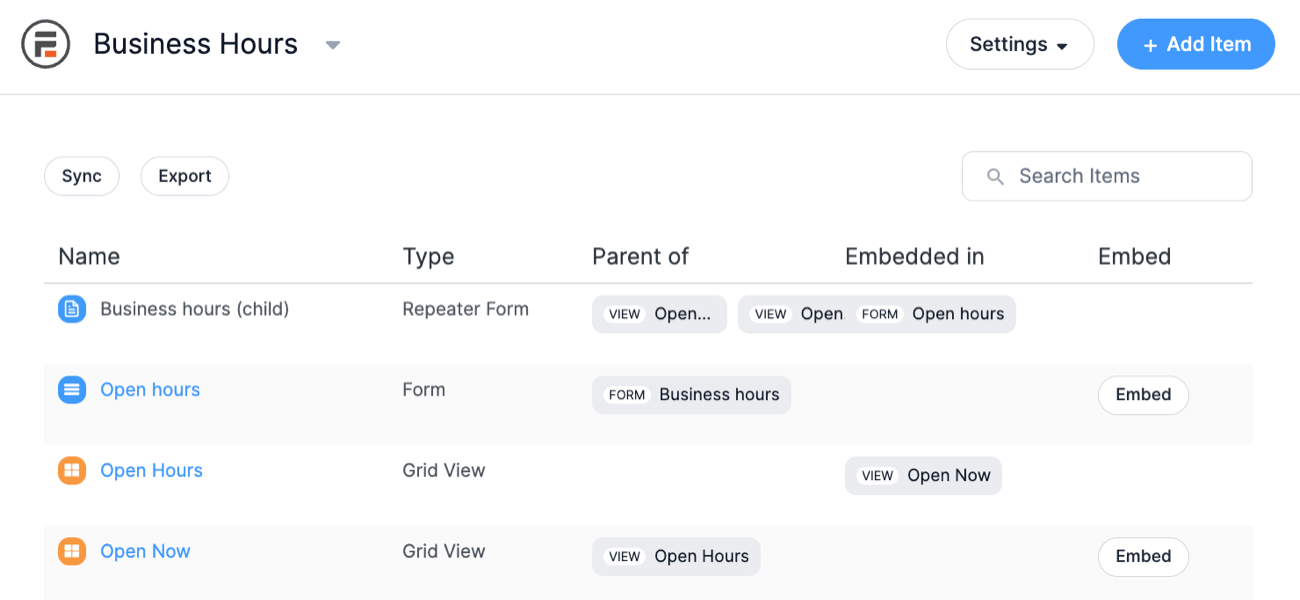Click the Business Hours page title
The image size is (1300, 600).
196,44
